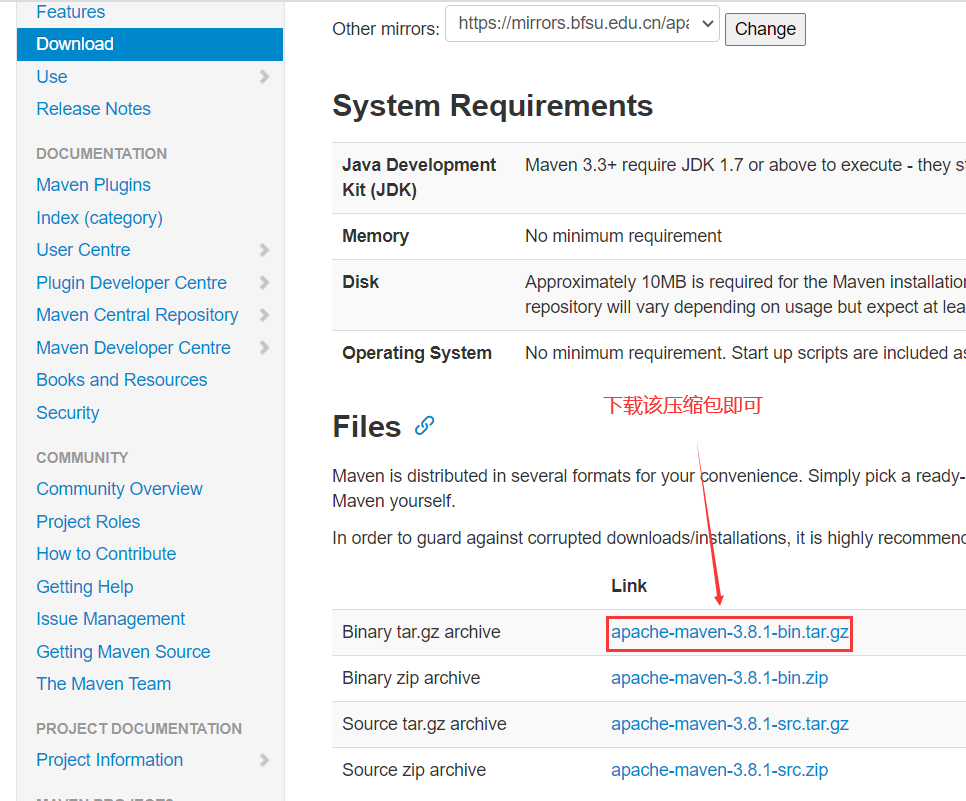The width and height of the screenshot is (966, 801).
Task: Open Maven Developer Centre link
Action: (133, 348)
